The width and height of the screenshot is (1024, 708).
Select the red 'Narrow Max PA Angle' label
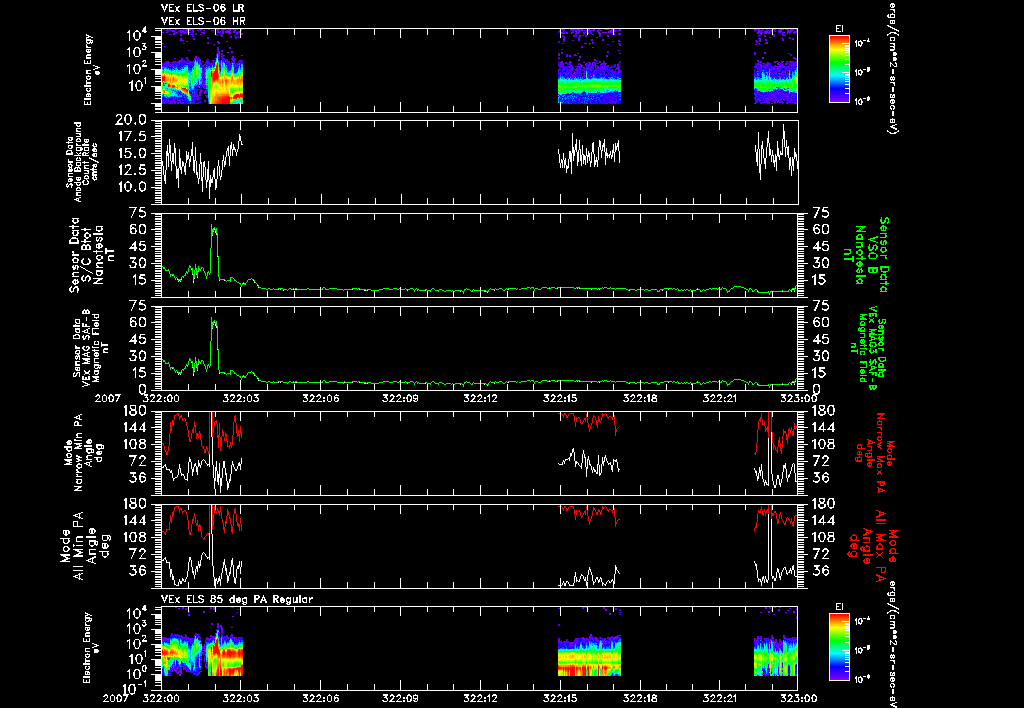coord(875,453)
